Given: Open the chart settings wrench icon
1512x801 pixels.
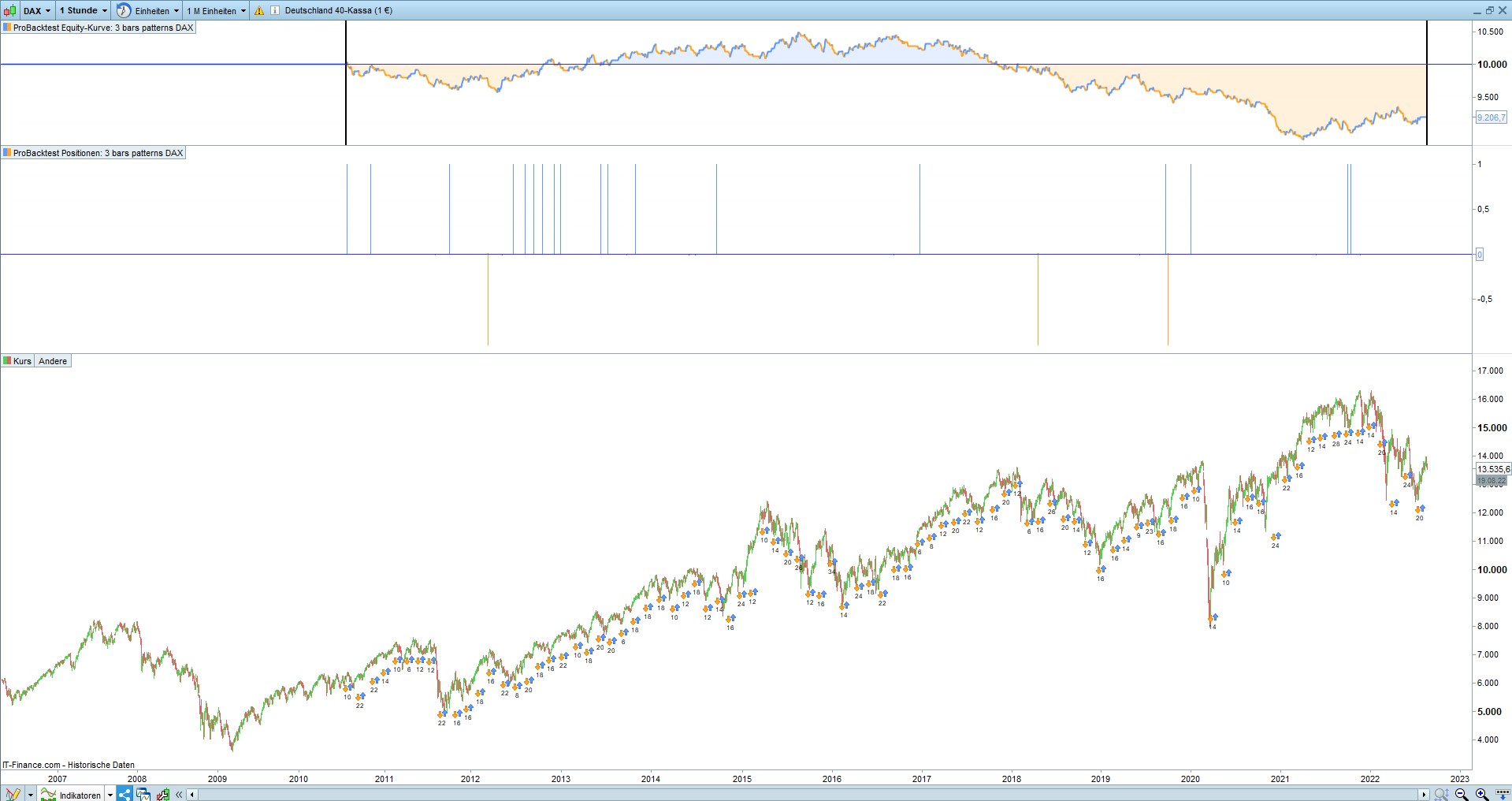Looking at the screenshot, I should coord(163,794).
